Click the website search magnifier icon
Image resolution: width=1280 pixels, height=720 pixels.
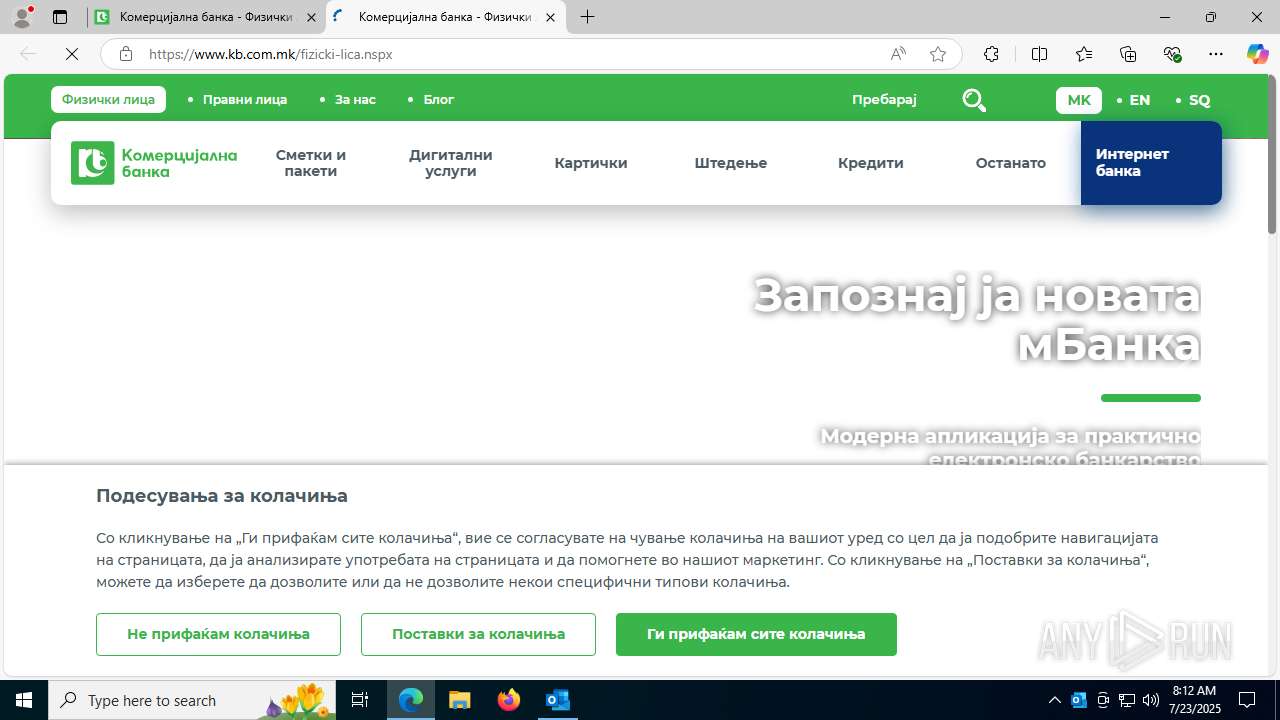[x=974, y=100]
